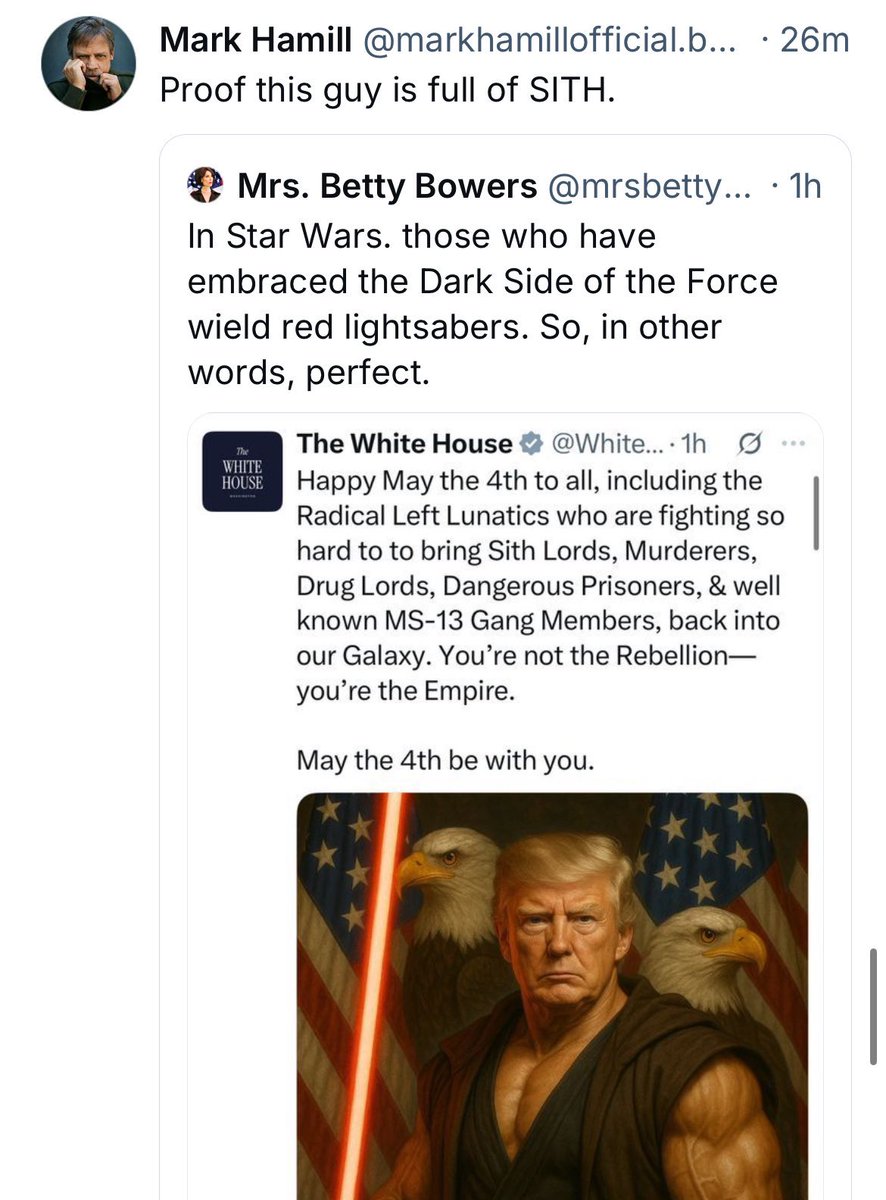
Task: Open Betty Bowers' quoted post text about red lightsabers
Action: (x=482, y=306)
